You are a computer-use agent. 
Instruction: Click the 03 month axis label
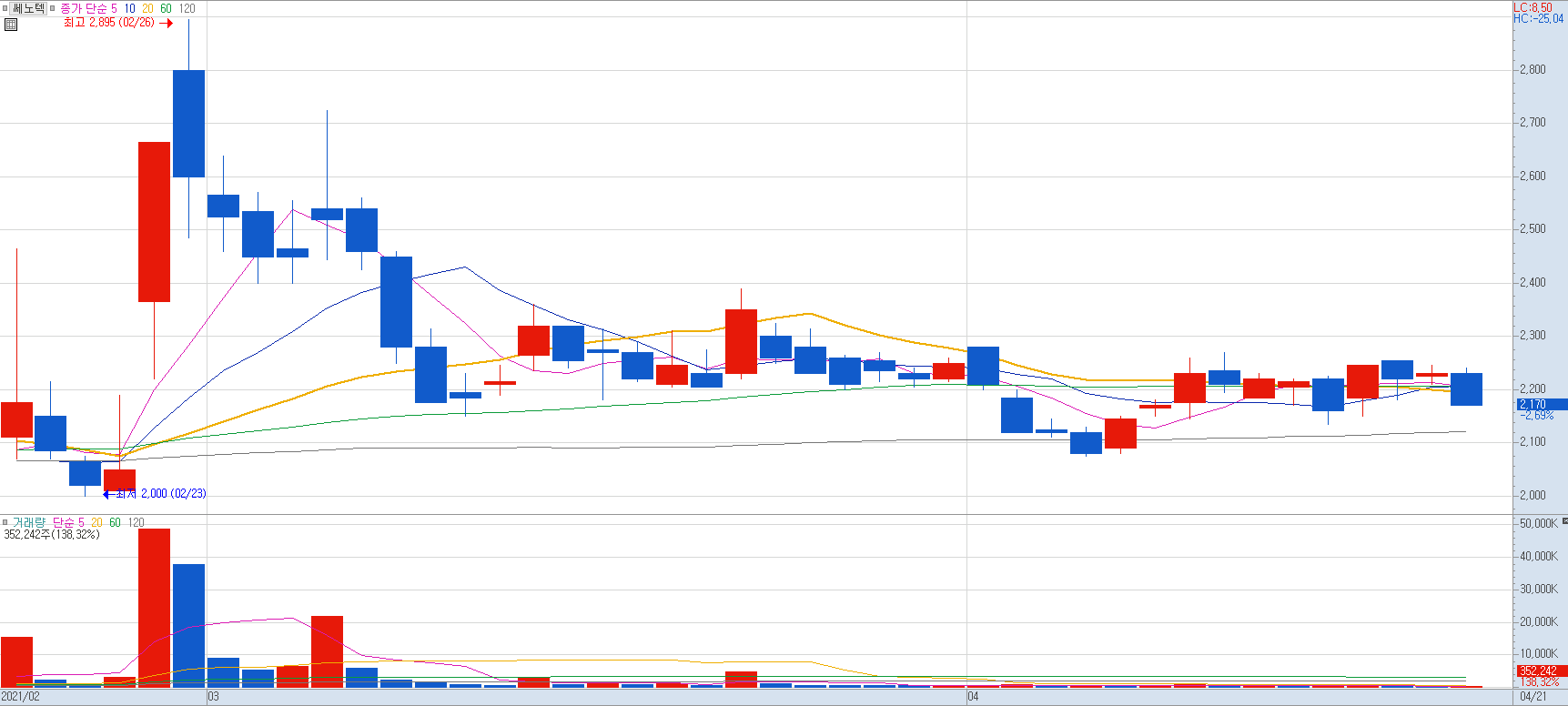[x=213, y=697]
